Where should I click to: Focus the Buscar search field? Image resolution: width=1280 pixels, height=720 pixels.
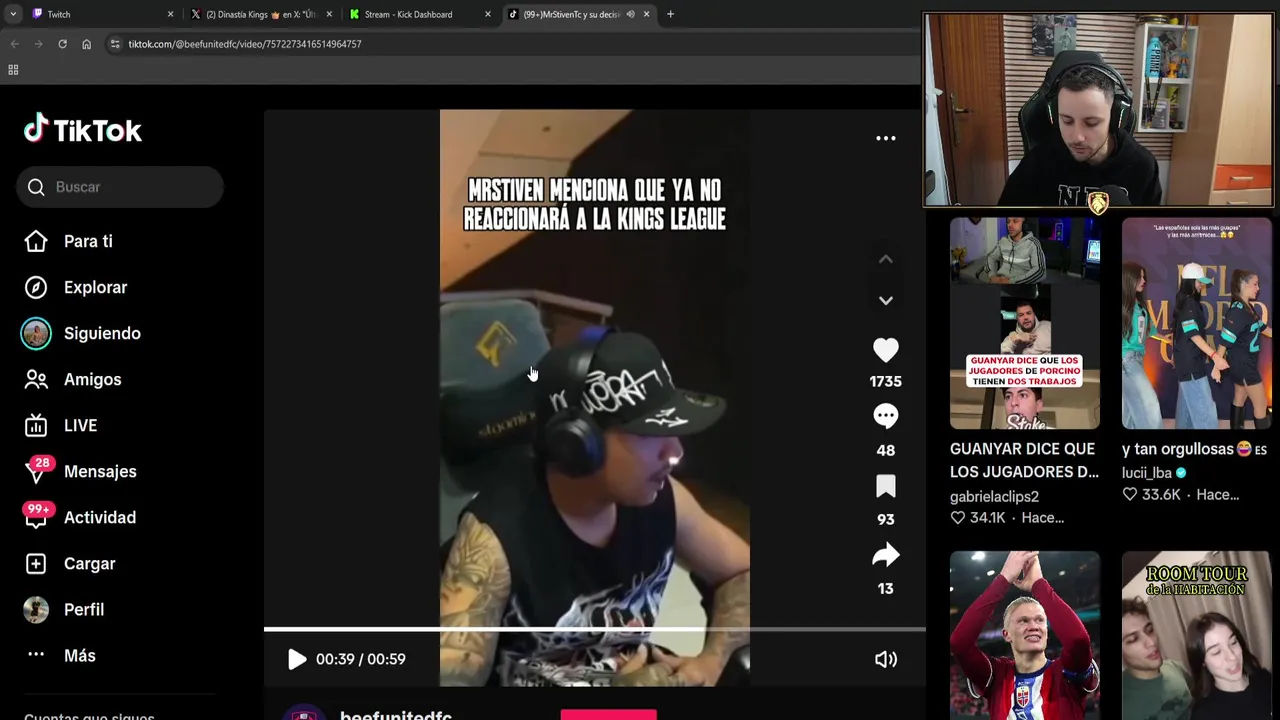120,187
